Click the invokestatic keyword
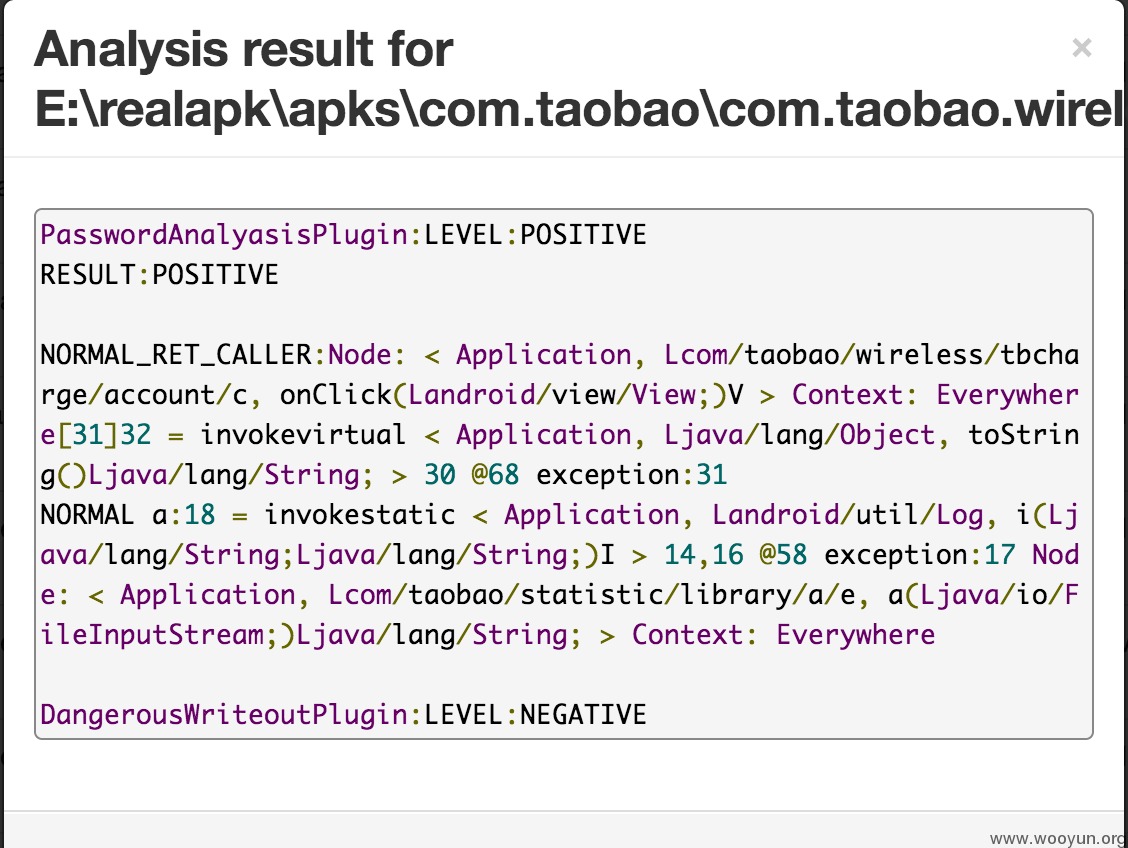This screenshot has height=848, width=1128. (x=360, y=514)
